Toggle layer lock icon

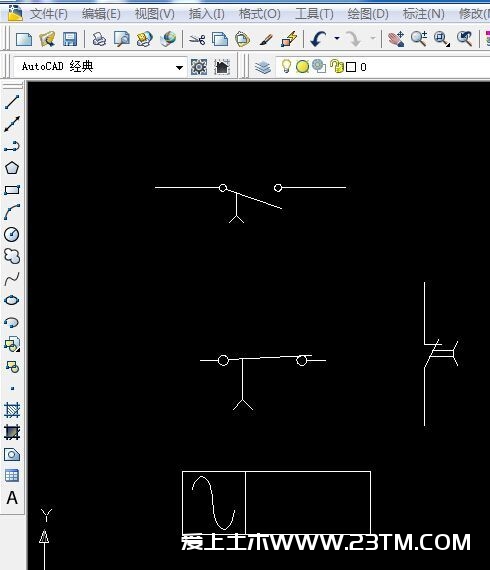337,66
